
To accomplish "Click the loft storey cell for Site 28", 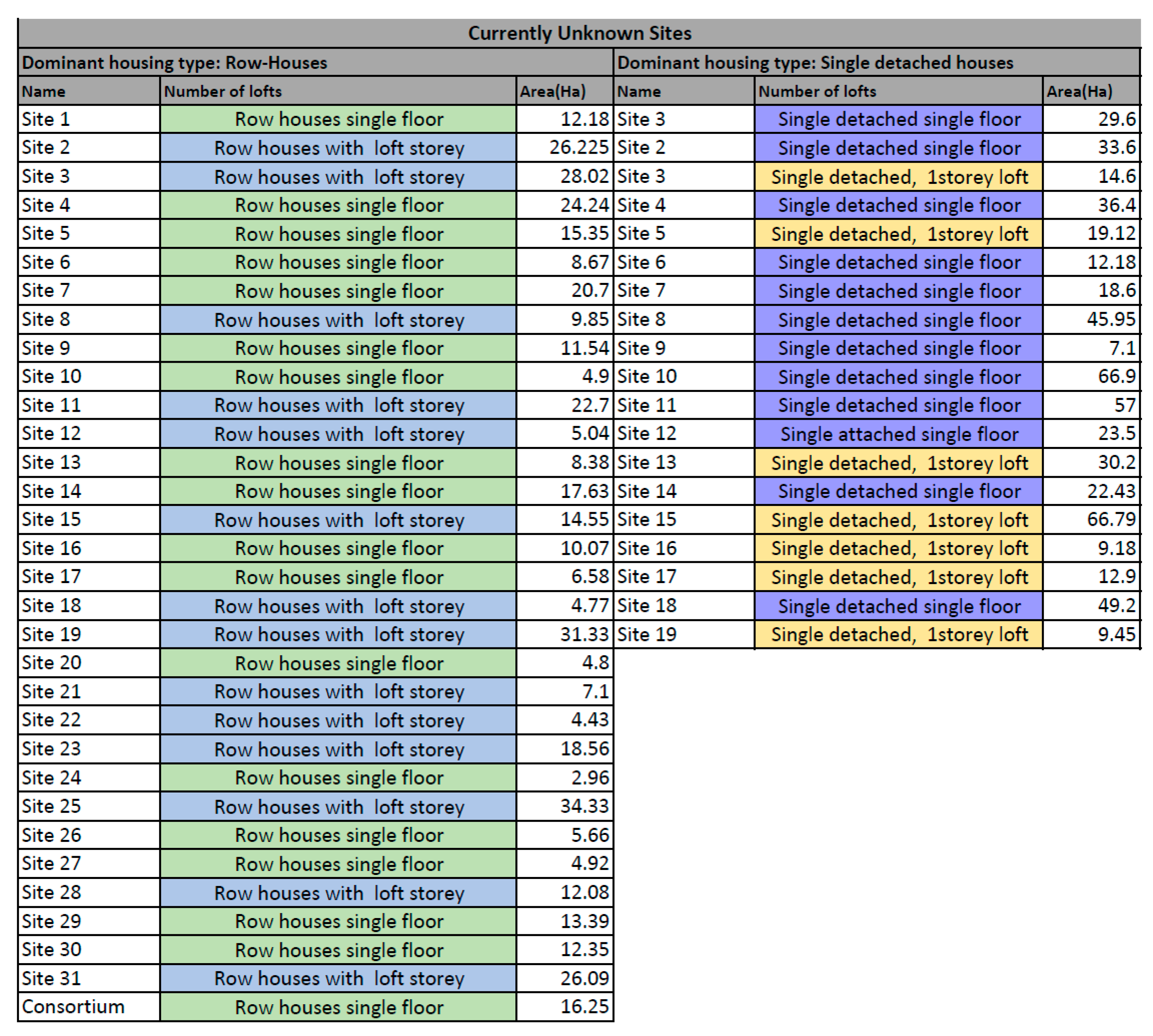I will [x=338, y=892].
